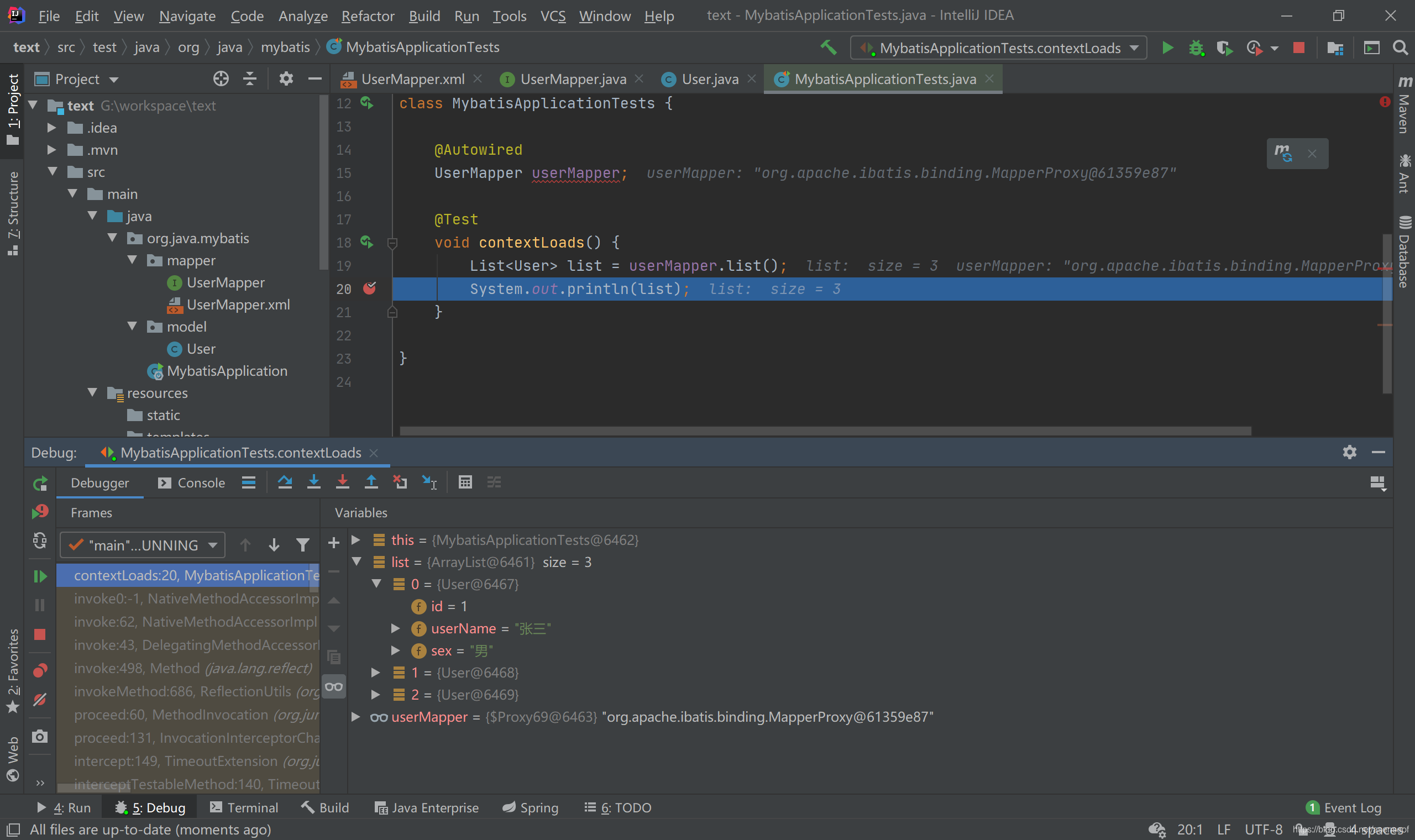
Task: Toggle Database tool window side tab
Action: (1404, 251)
